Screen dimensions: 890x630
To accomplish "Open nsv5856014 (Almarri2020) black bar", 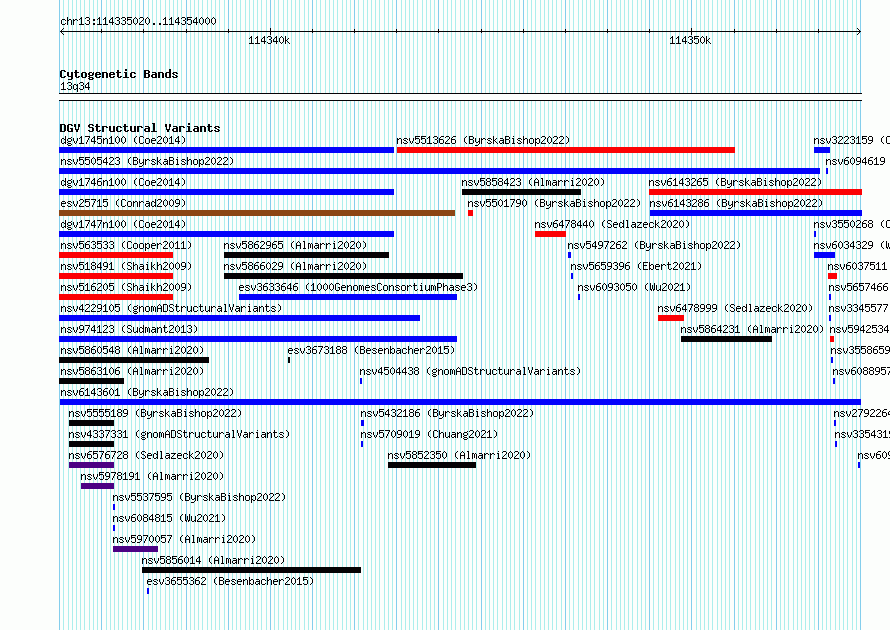I will pos(251,570).
